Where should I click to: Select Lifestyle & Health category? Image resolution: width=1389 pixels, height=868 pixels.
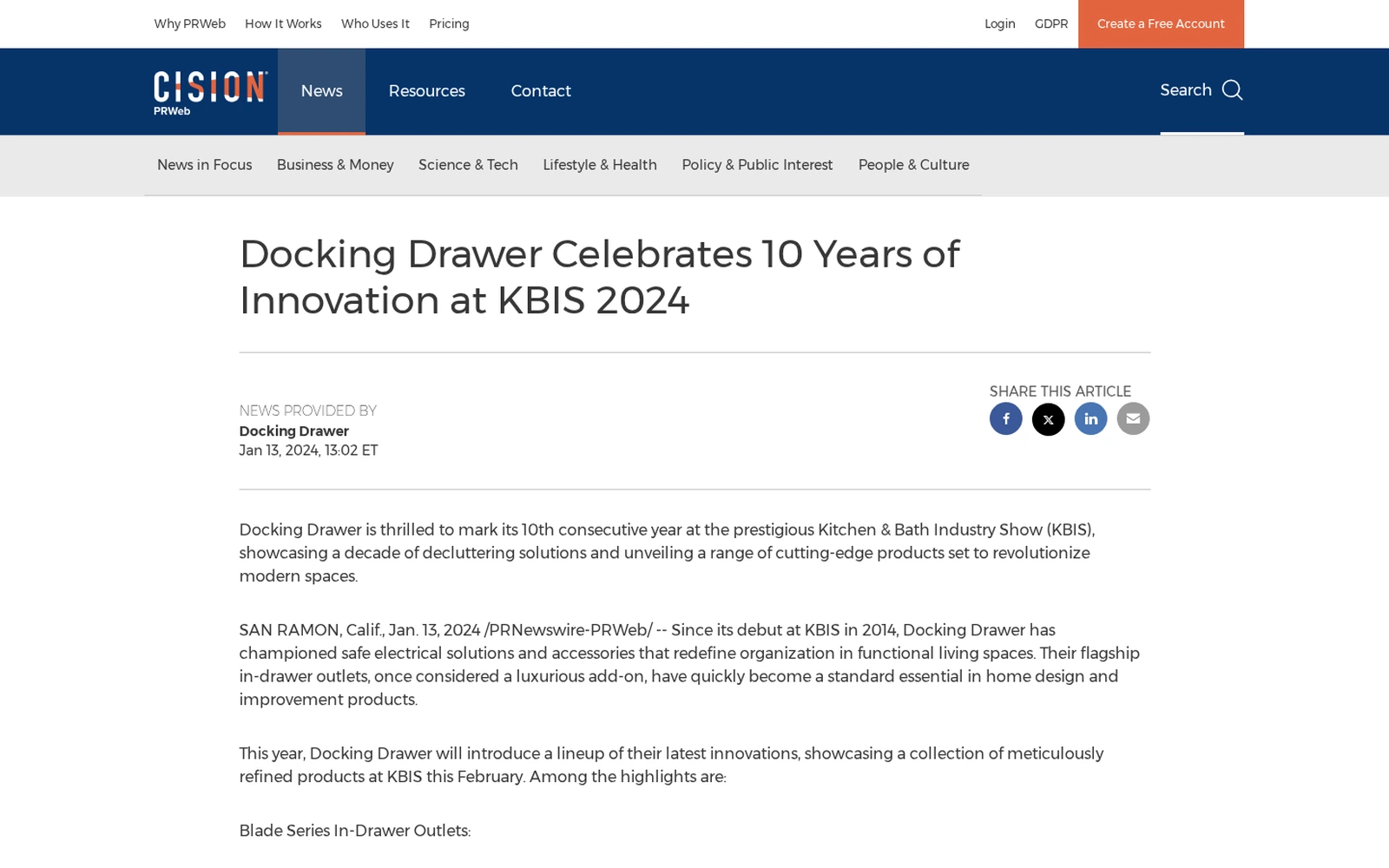coord(600,165)
